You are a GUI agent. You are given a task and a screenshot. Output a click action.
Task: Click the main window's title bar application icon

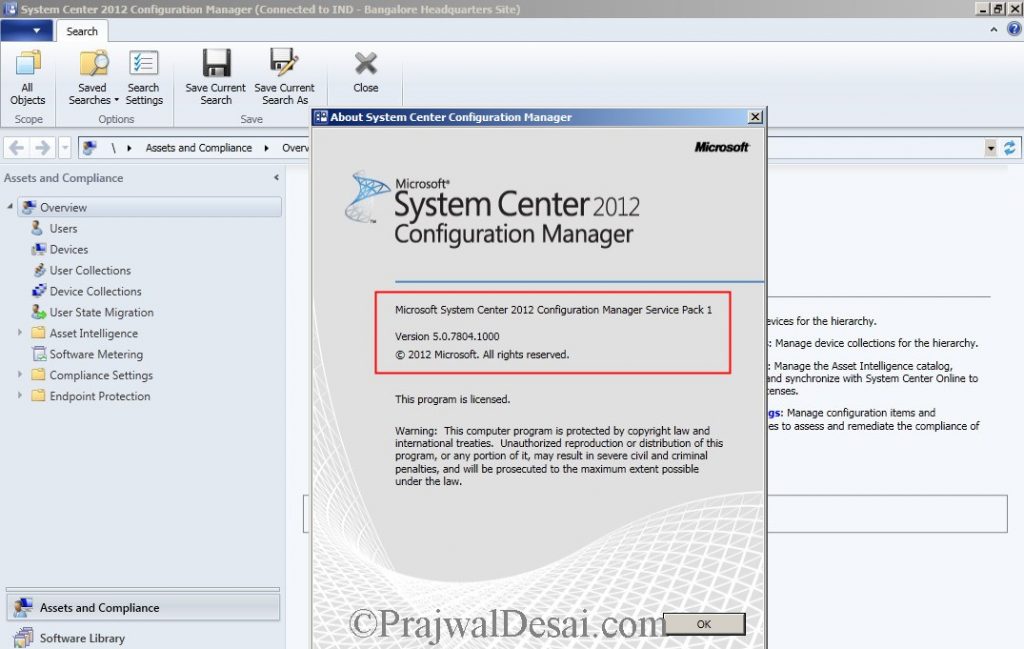click(10, 8)
